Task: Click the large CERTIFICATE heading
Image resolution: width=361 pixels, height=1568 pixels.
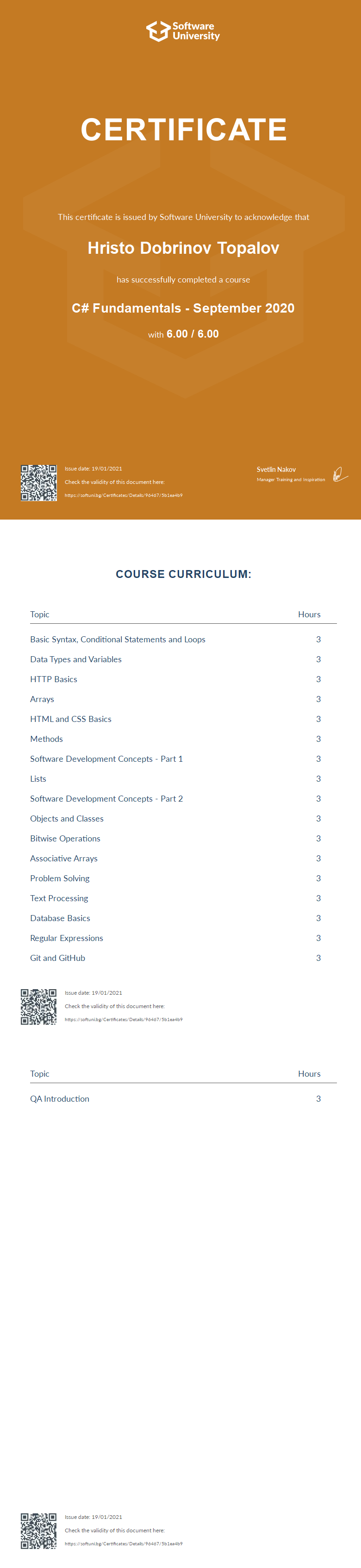Action: click(183, 130)
